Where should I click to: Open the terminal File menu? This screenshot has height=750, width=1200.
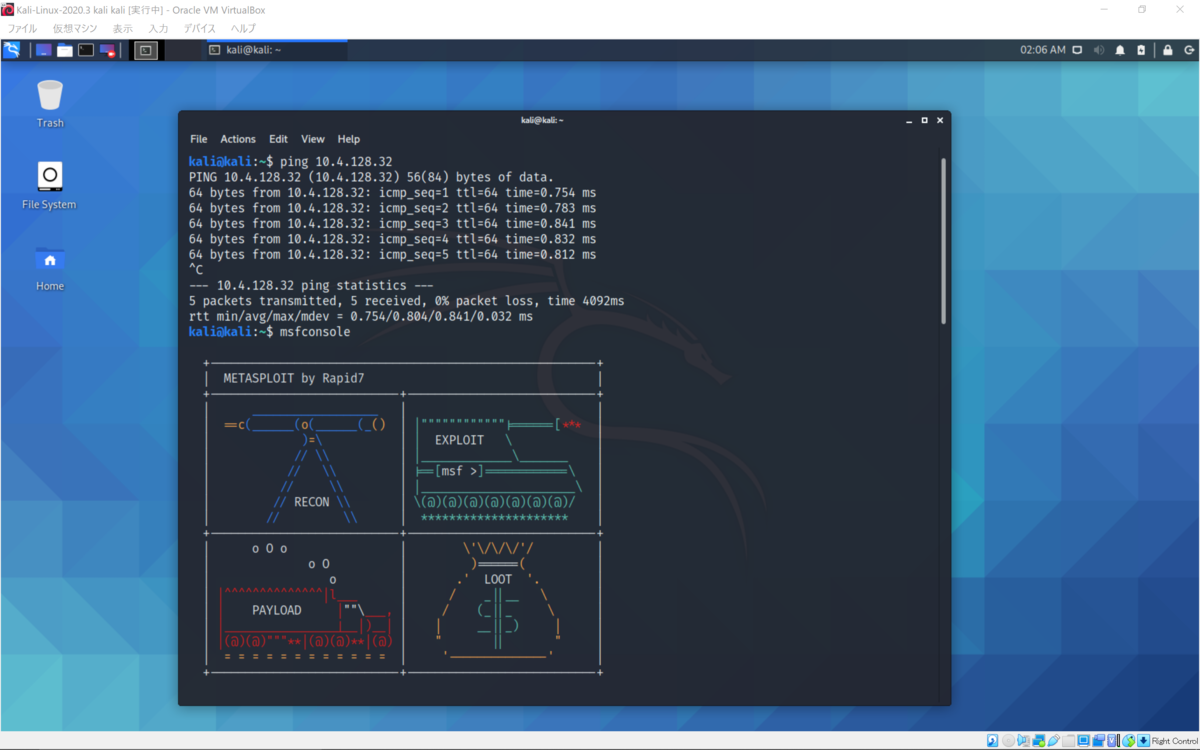click(x=199, y=139)
